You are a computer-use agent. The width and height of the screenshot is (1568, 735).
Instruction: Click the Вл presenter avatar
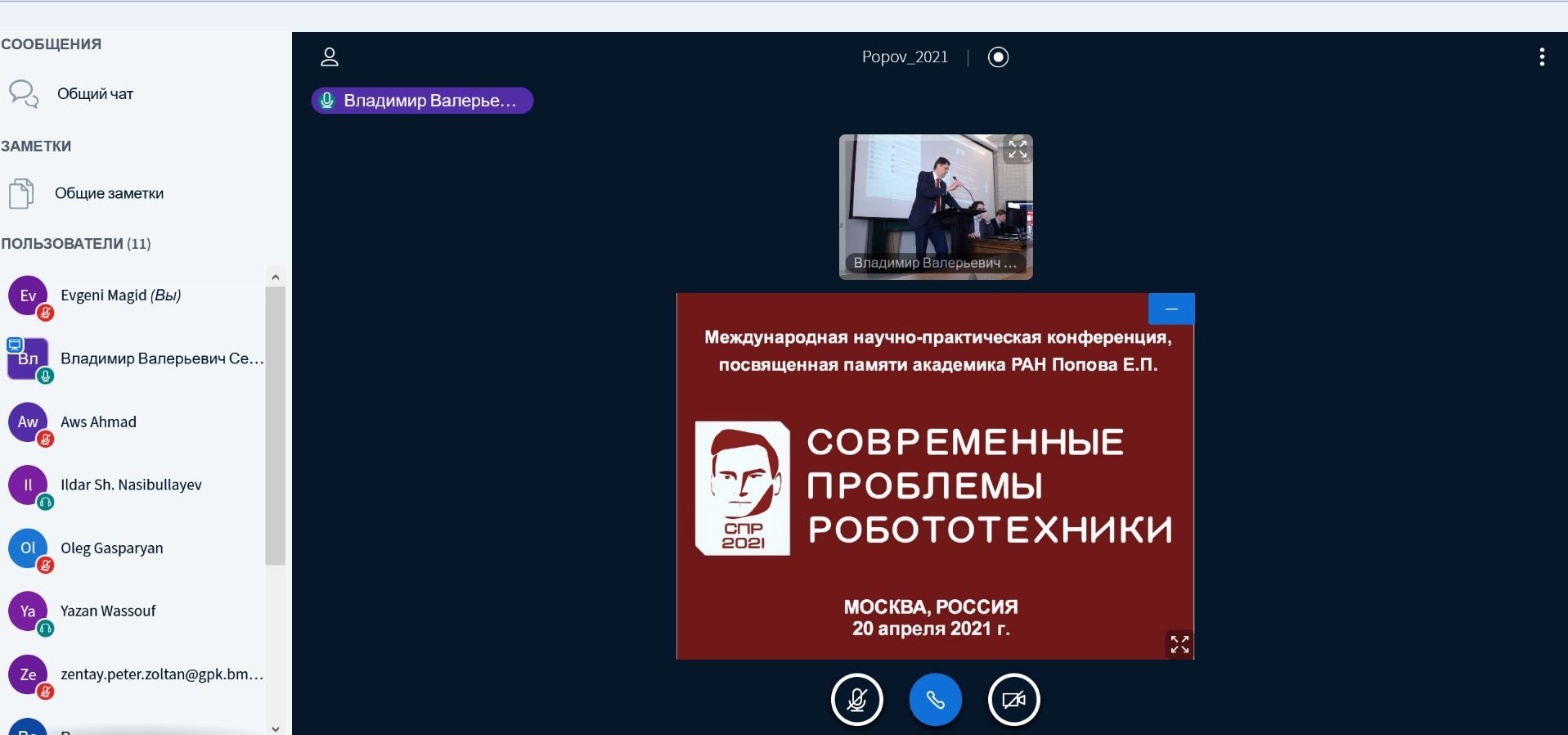pos(28,358)
